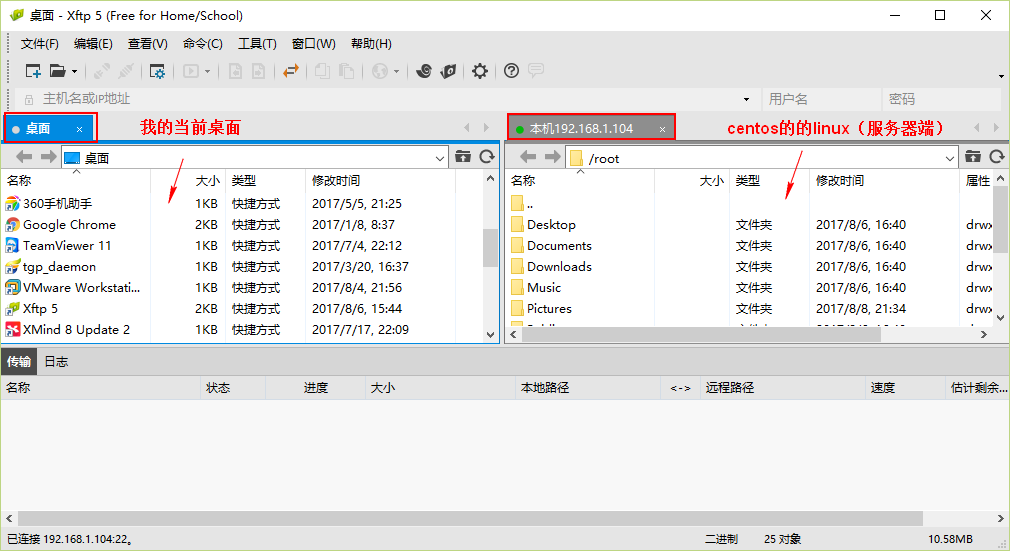The height and width of the screenshot is (551, 1010).
Task: Click the Open Session folder icon
Action: coord(57,71)
